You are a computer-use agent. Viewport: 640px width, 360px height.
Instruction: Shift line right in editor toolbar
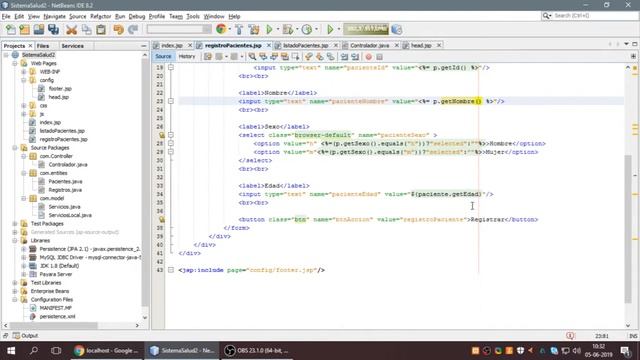[x=355, y=57]
